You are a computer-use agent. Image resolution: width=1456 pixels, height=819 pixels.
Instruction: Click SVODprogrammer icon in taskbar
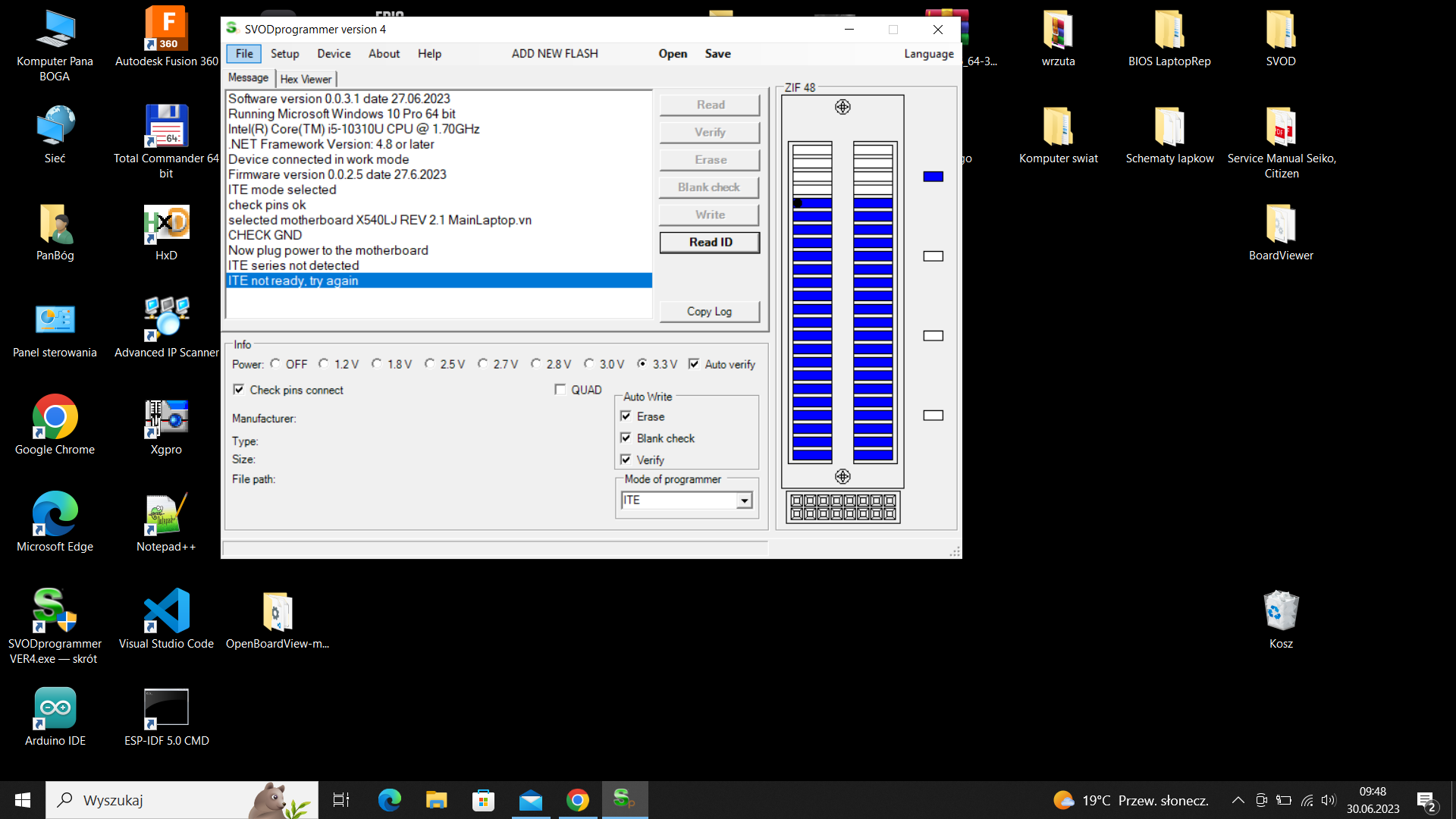625,799
